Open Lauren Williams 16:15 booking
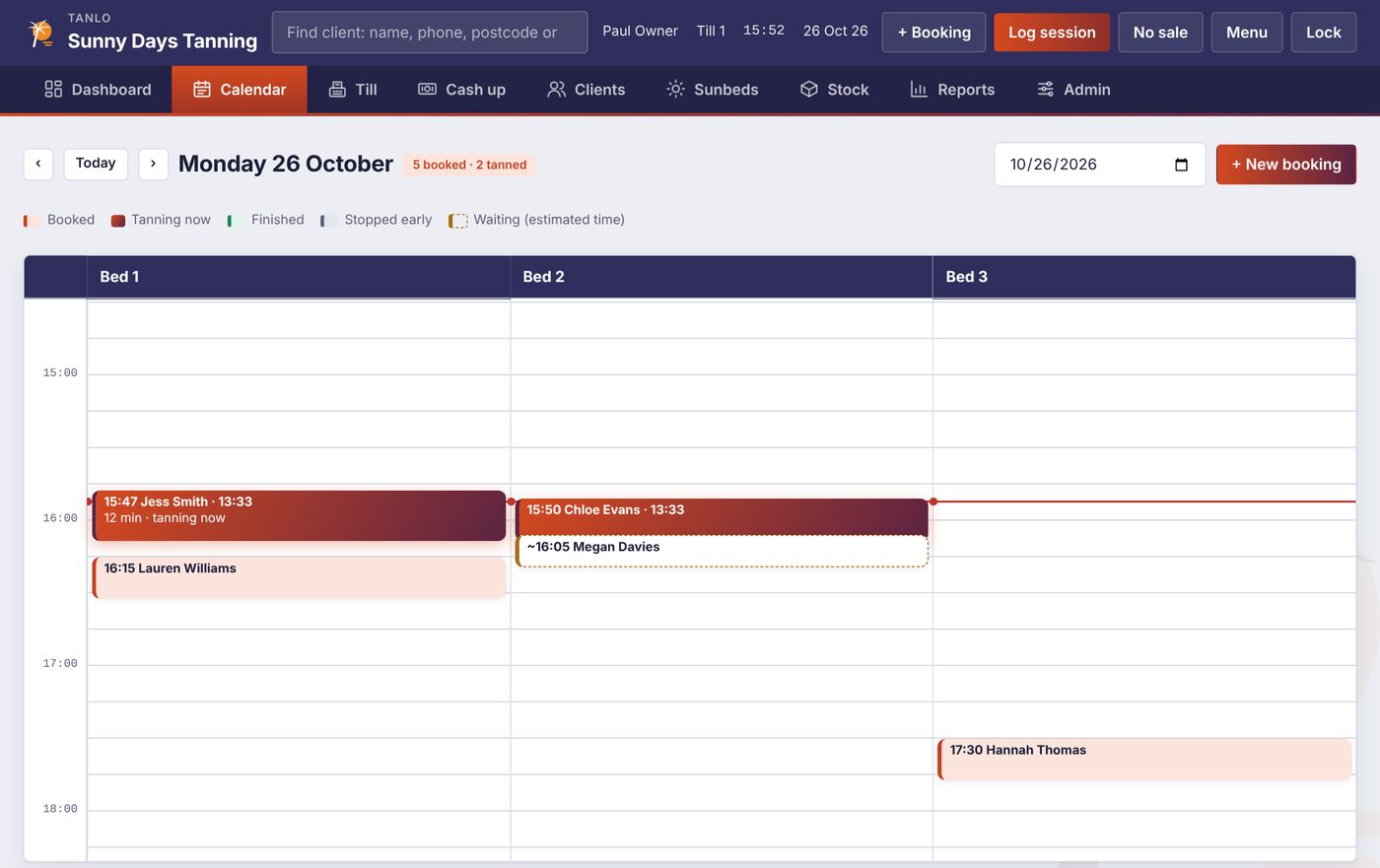The height and width of the screenshot is (868, 1380). pos(300,577)
